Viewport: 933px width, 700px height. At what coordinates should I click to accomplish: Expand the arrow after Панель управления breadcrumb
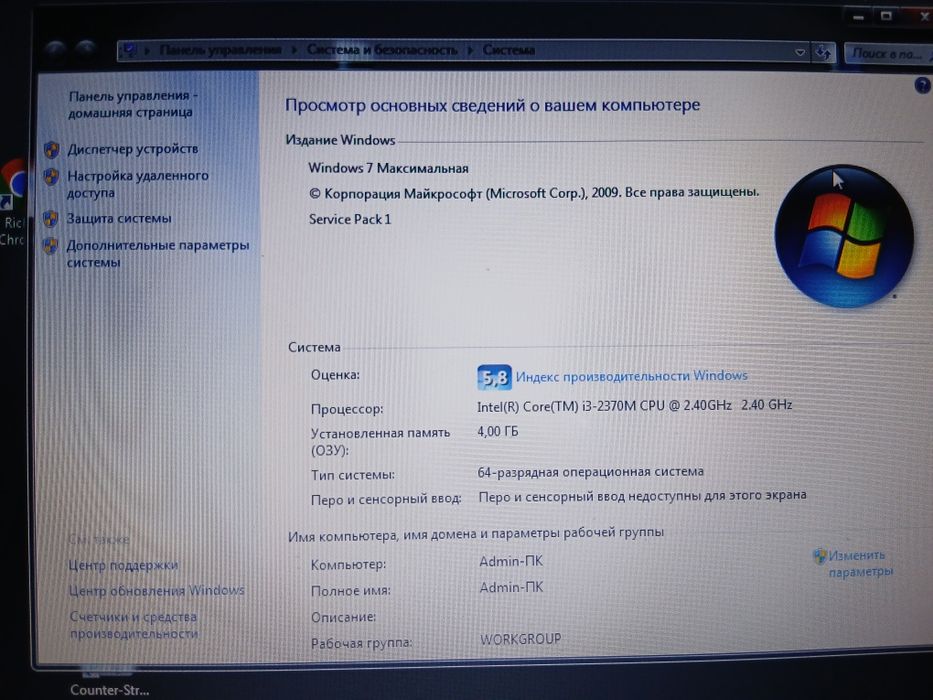[x=294, y=50]
